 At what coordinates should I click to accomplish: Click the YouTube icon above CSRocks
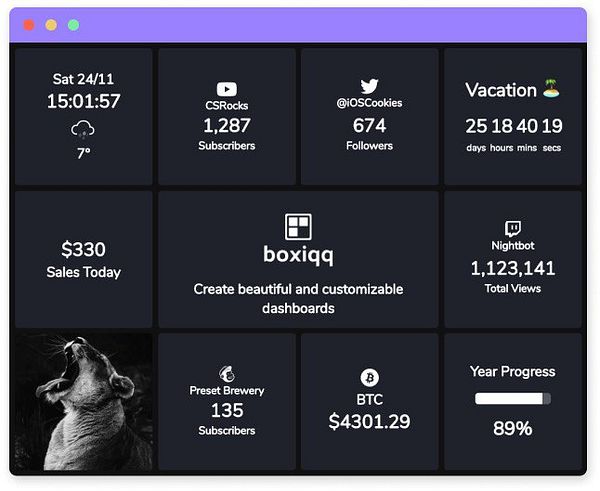(x=227, y=89)
